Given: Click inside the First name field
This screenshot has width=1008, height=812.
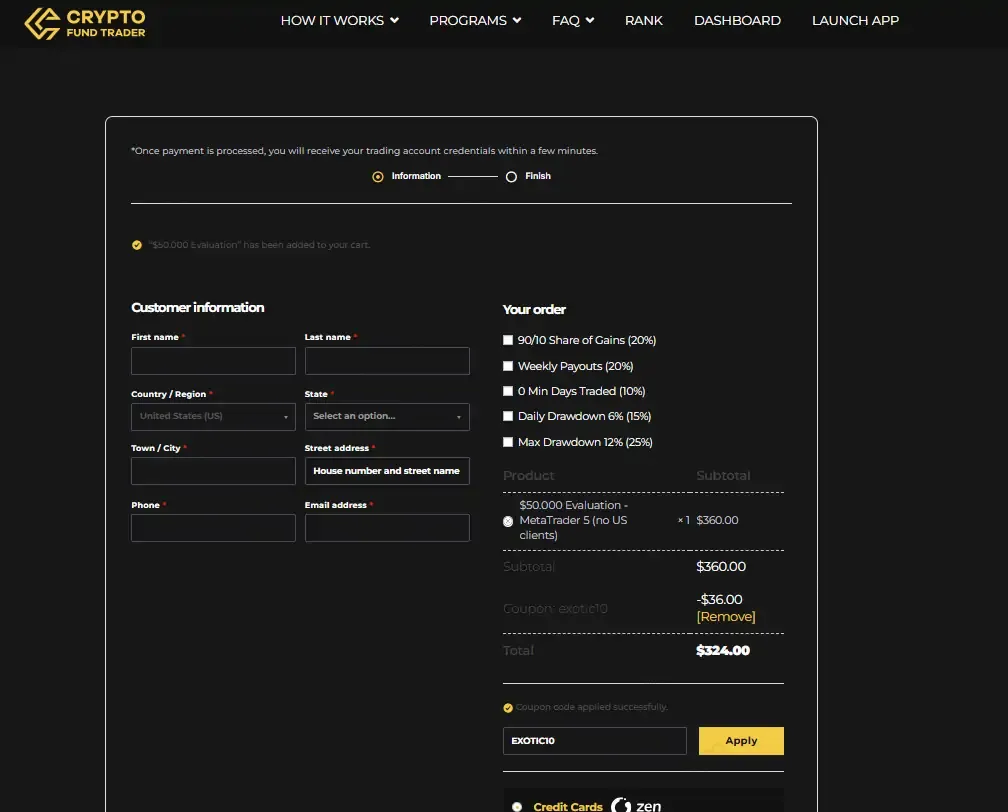Looking at the screenshot, I should click(x=212, y=360).
